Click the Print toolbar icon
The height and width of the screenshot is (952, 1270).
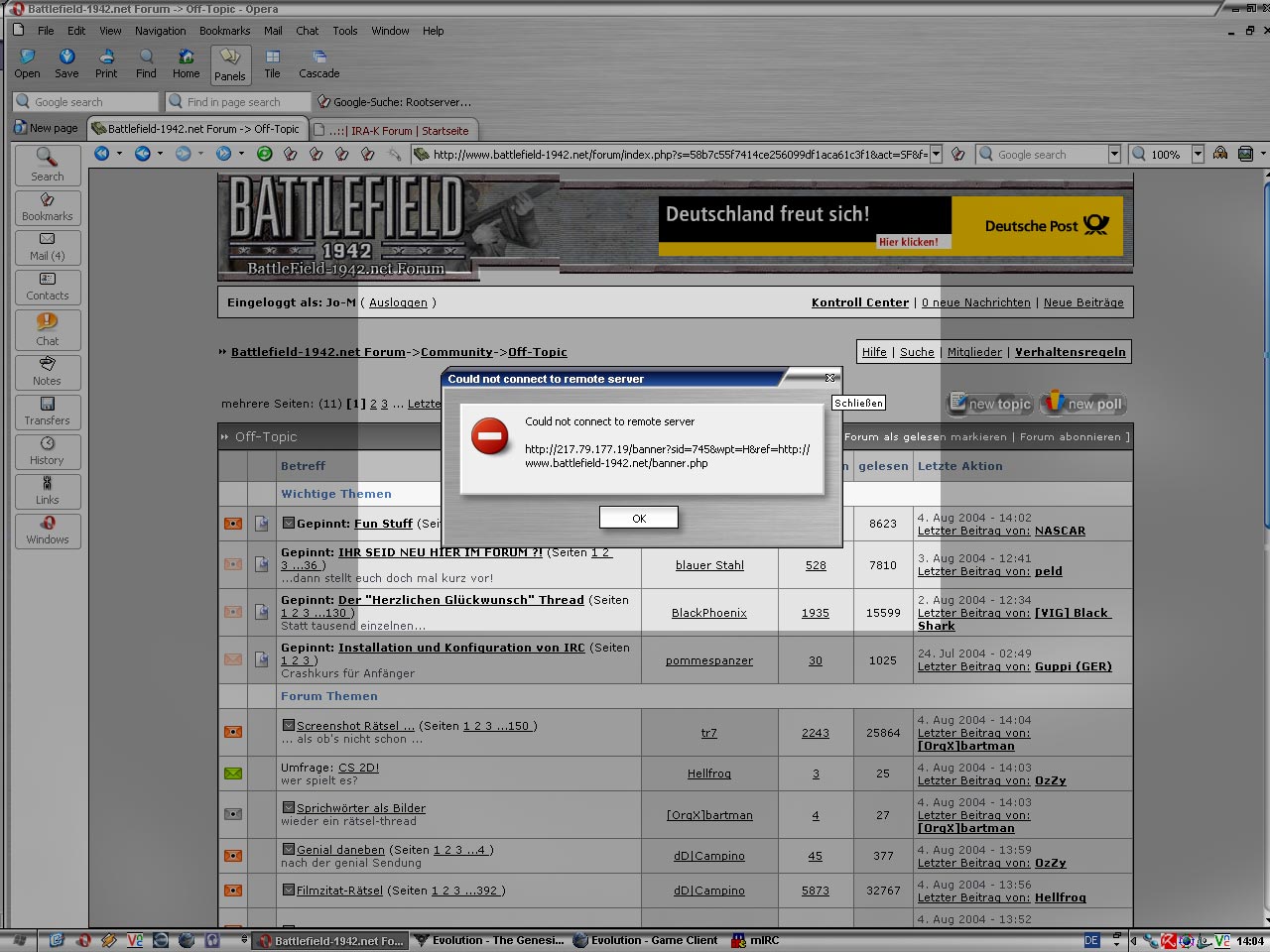pos(106,64)
